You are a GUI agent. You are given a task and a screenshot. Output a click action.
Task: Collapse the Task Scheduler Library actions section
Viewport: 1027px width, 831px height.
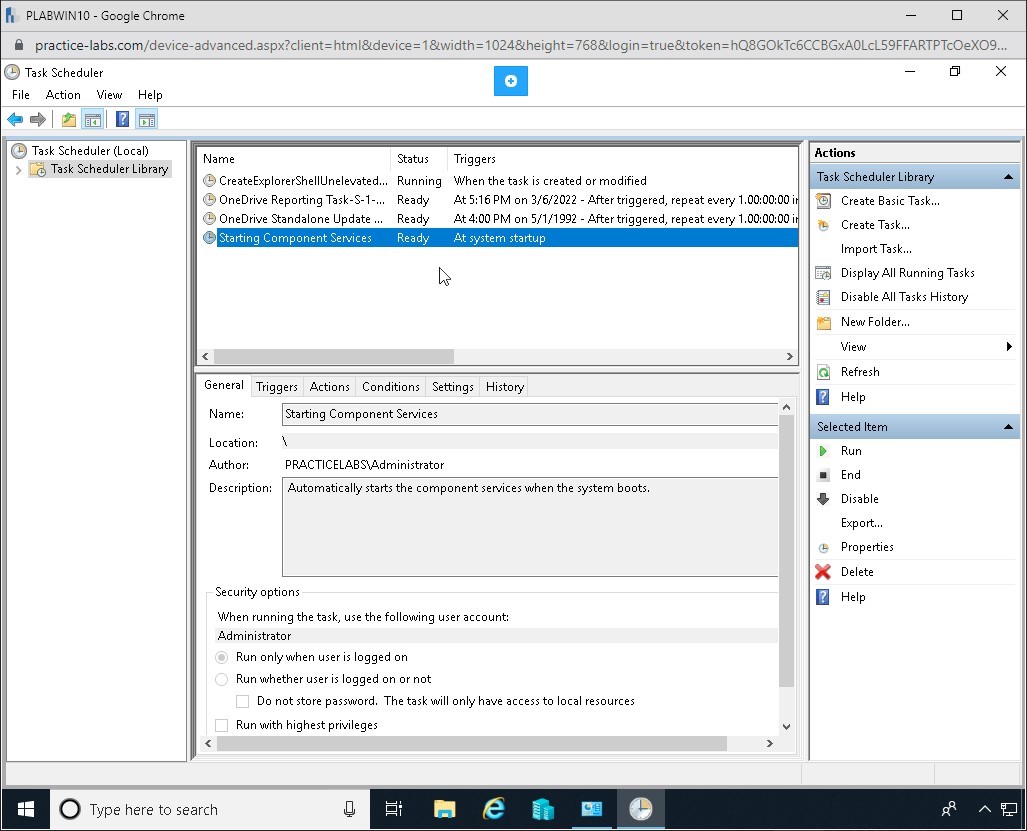pos(1009,177)
